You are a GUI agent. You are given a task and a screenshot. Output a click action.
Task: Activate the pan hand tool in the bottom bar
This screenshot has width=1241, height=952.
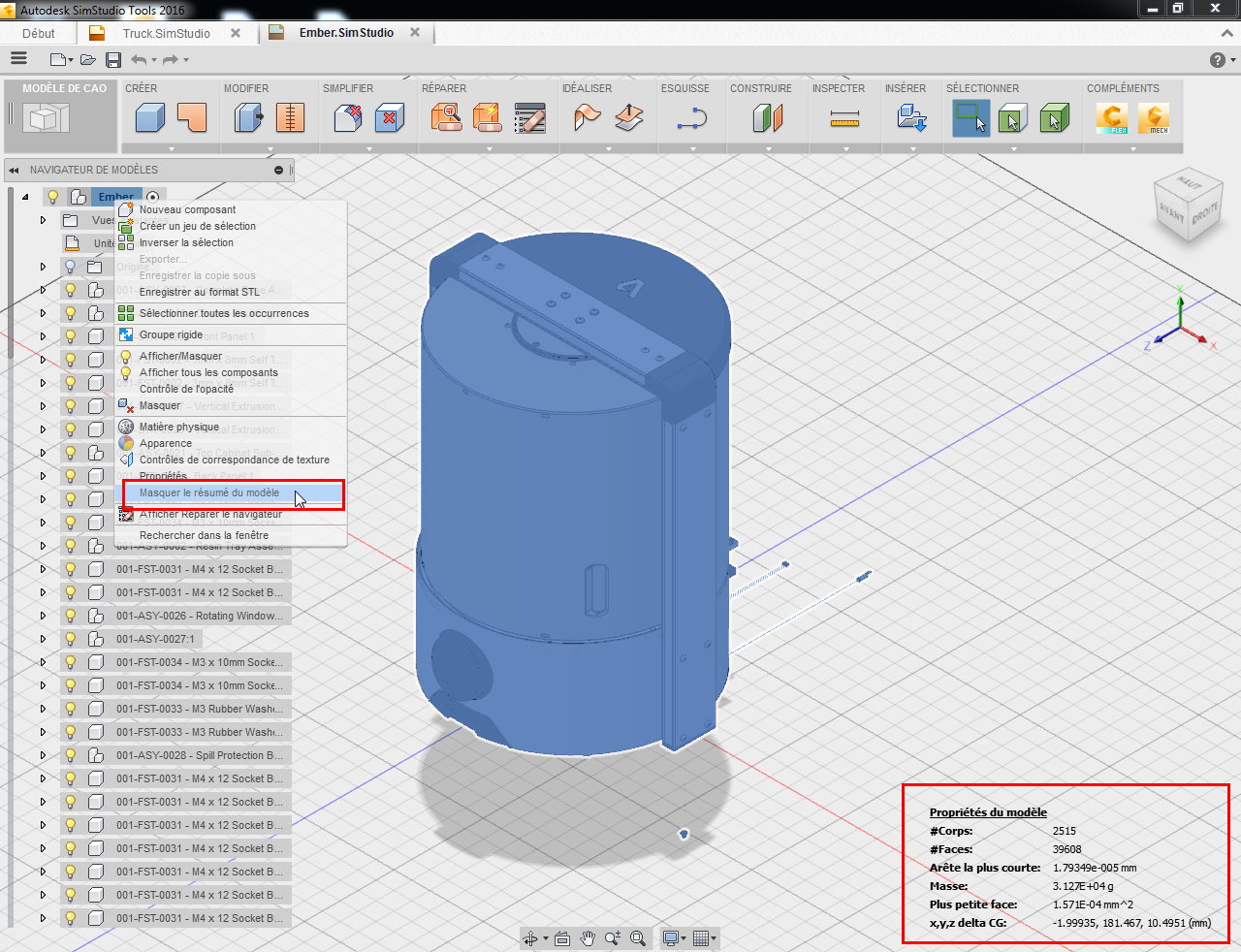pos(588,937)
